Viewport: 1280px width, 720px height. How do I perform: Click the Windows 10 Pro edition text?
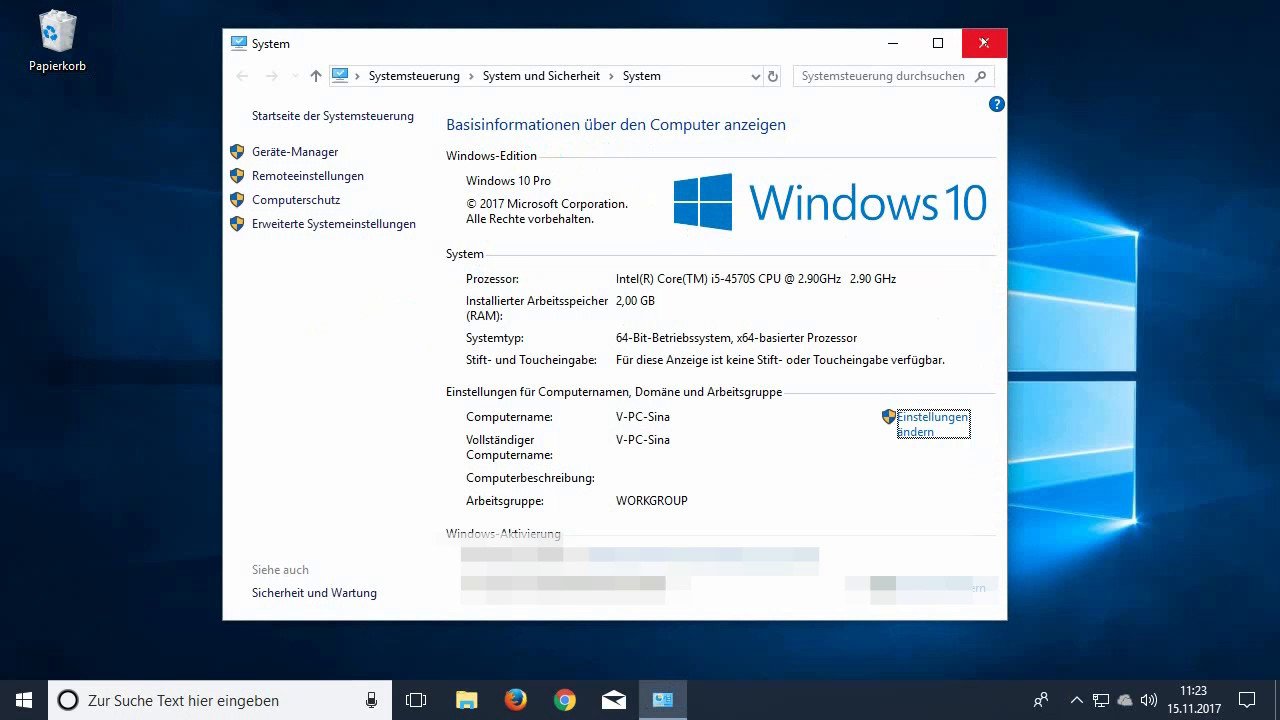tap(508, 181)
